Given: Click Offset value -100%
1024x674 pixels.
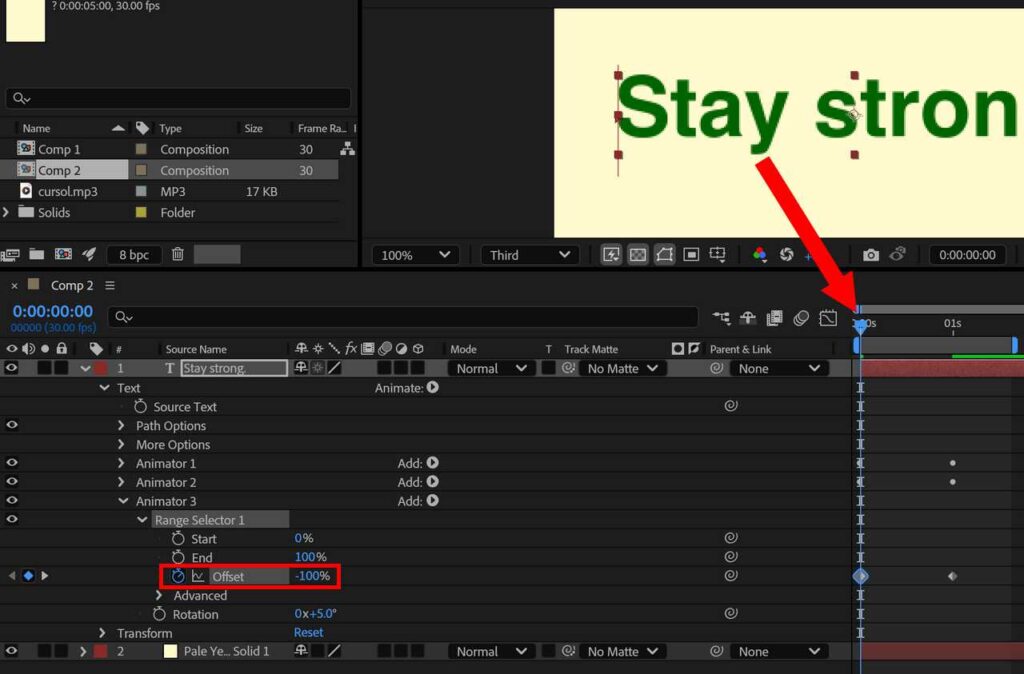Looking at the screenshot, I should point(312,576).
